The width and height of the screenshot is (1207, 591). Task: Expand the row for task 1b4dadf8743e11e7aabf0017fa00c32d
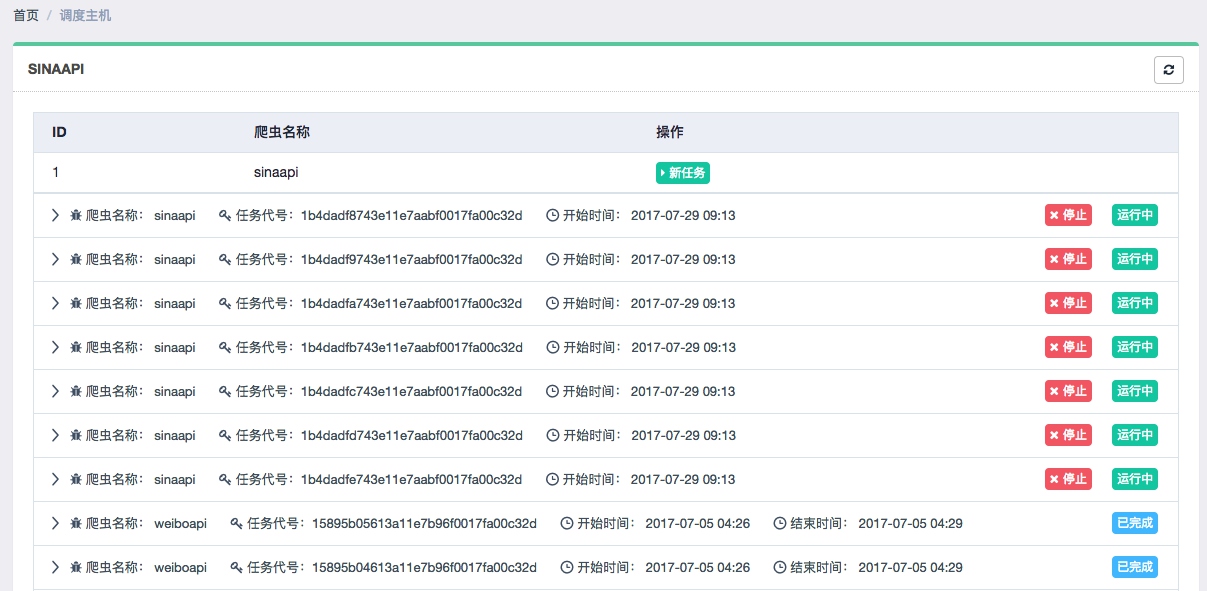click(x=56, y=215)
